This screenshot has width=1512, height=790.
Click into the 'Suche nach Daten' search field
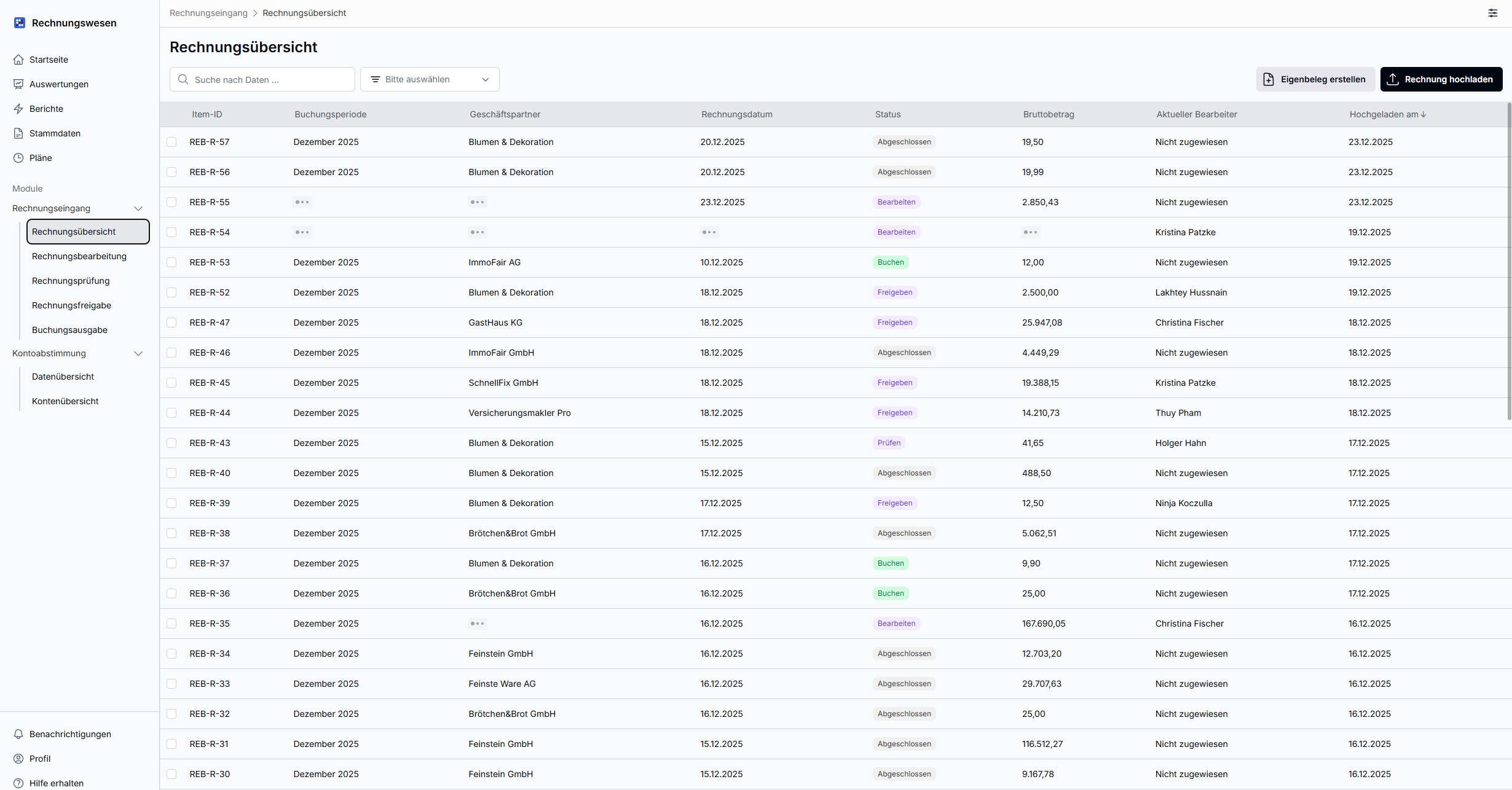coord(270,79)
